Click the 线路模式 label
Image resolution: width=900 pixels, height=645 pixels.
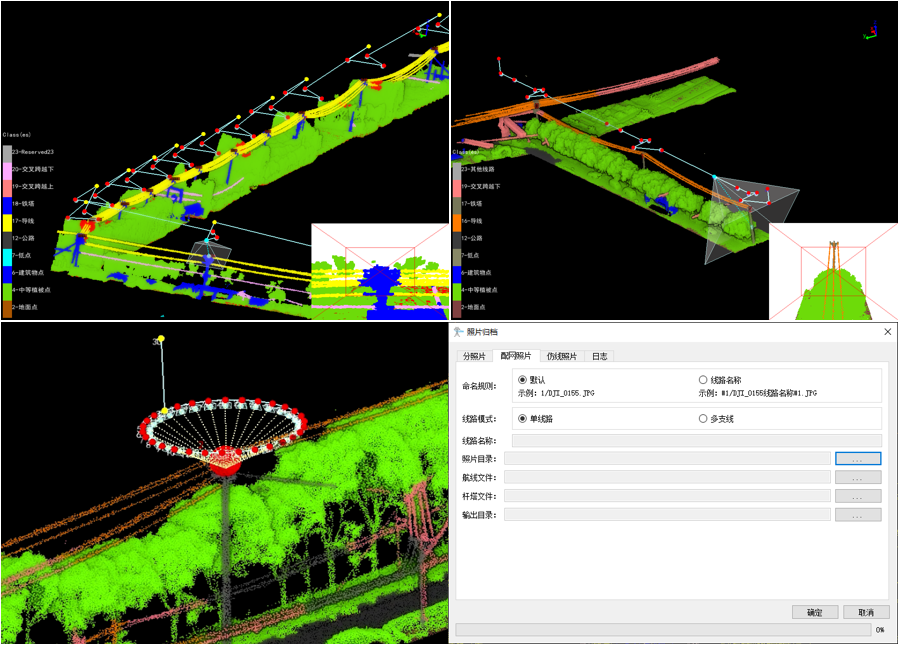(x=479, y=419)
